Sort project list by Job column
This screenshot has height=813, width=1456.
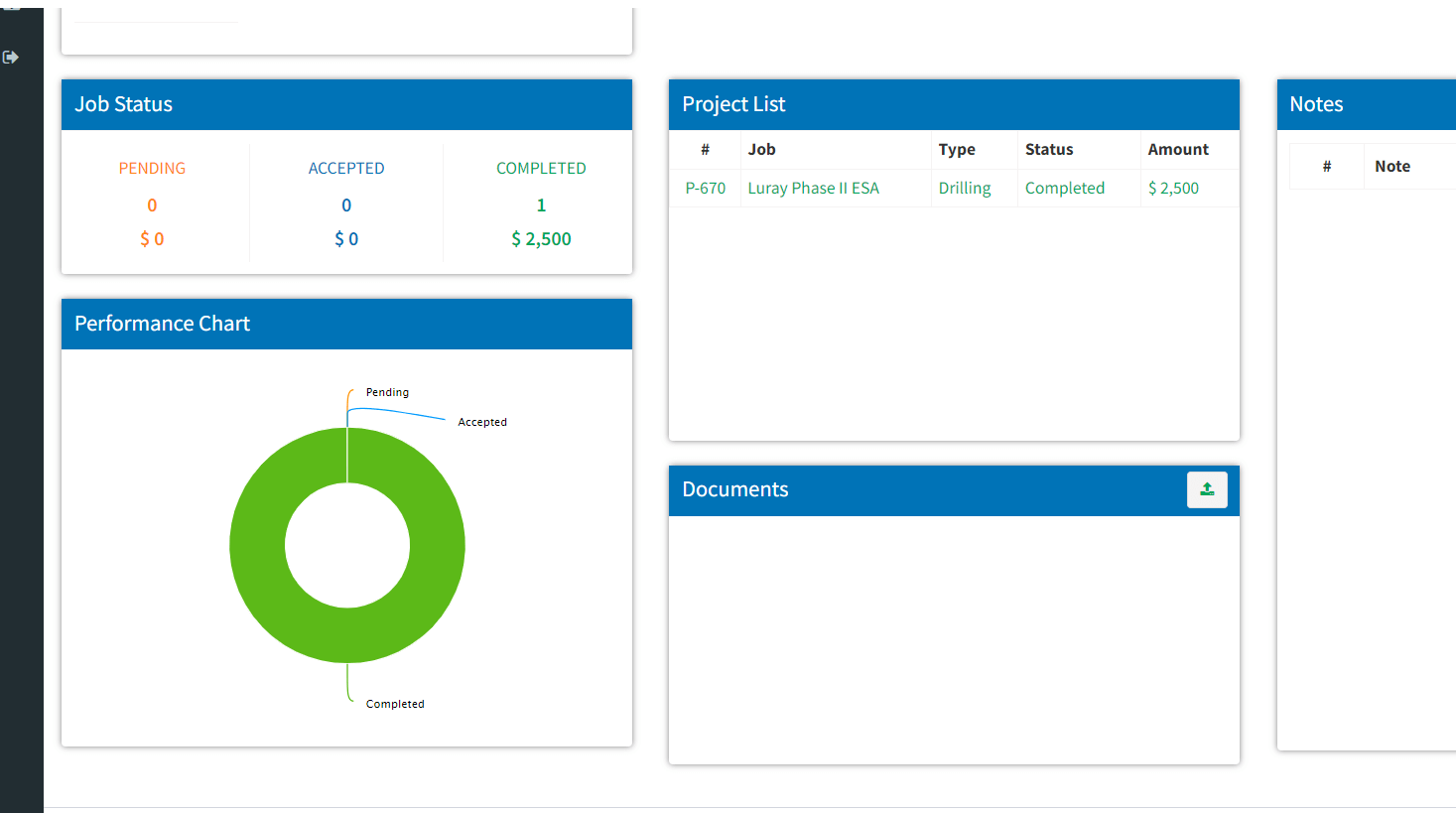[x=761, y=149]
